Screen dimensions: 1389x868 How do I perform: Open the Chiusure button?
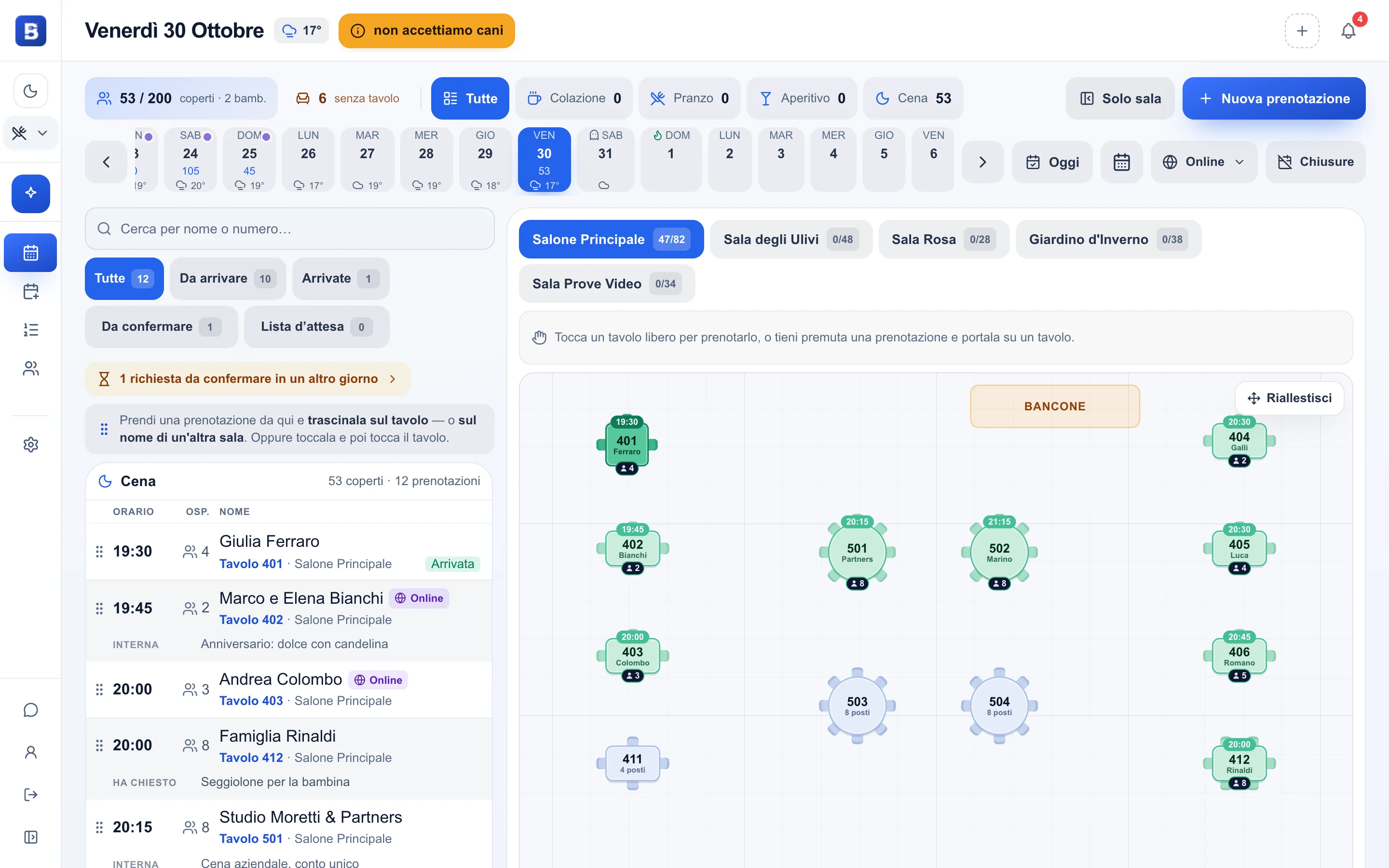tap(1315, 162)
